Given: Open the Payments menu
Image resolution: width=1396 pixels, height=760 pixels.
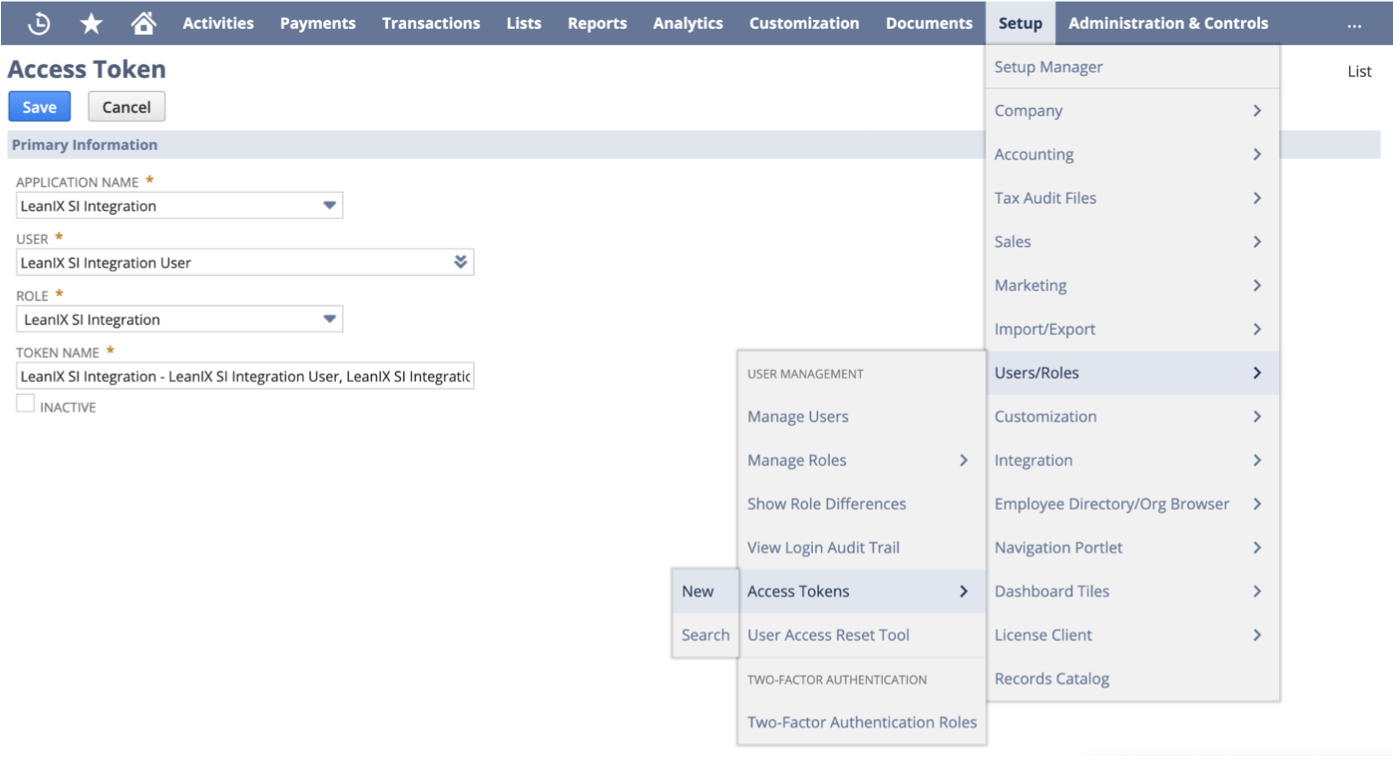Looking at the screenshot, I should pyautogui.click(x=317, y=23).
